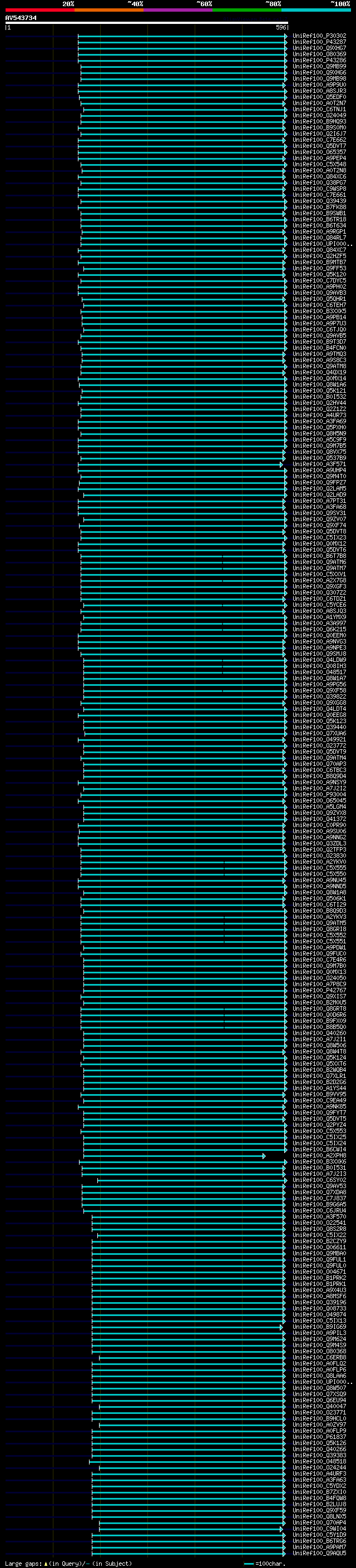Select the red 20% identity color band
This screenshot has width=356, height=1568.
[x=39, y=10]
